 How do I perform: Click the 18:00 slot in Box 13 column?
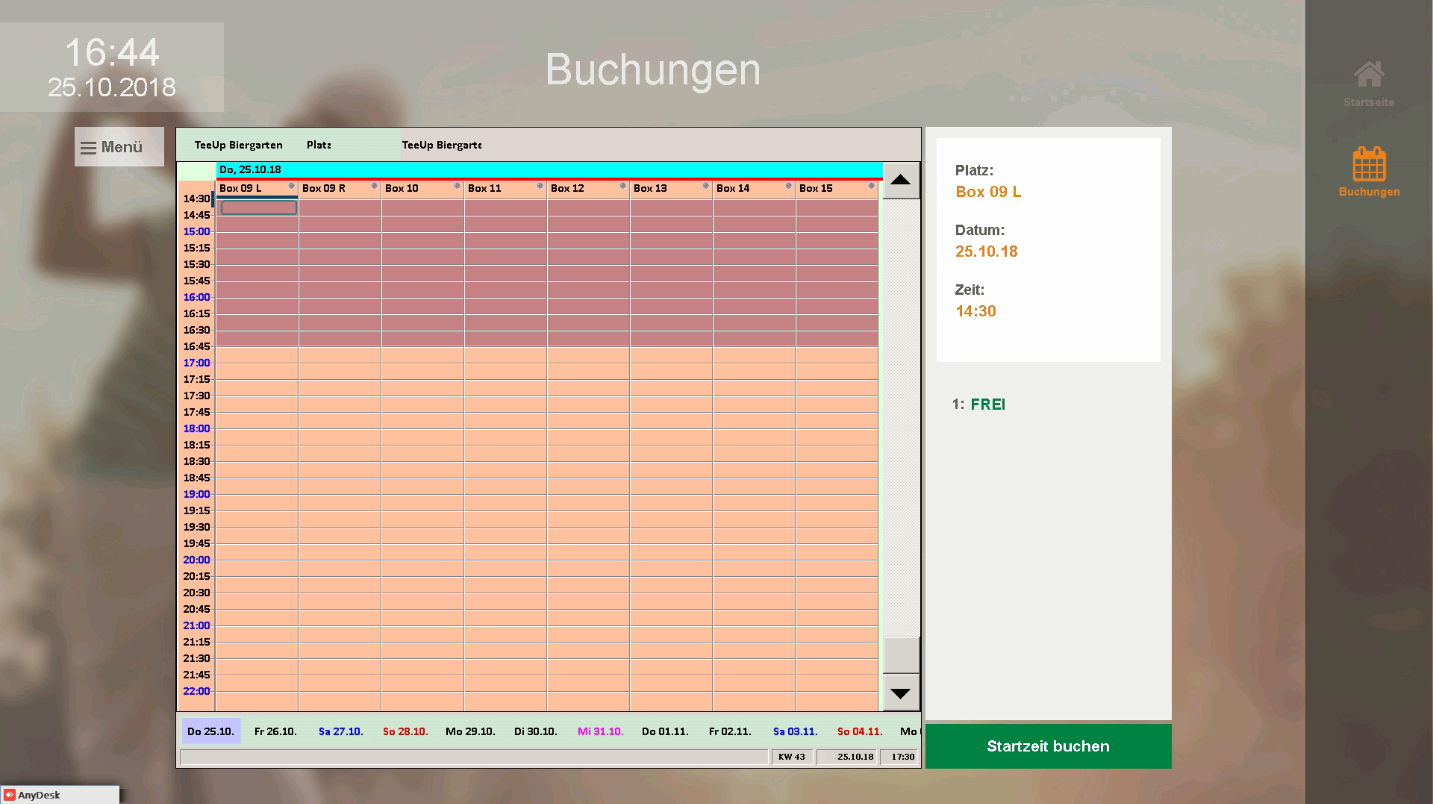point(670,429)
